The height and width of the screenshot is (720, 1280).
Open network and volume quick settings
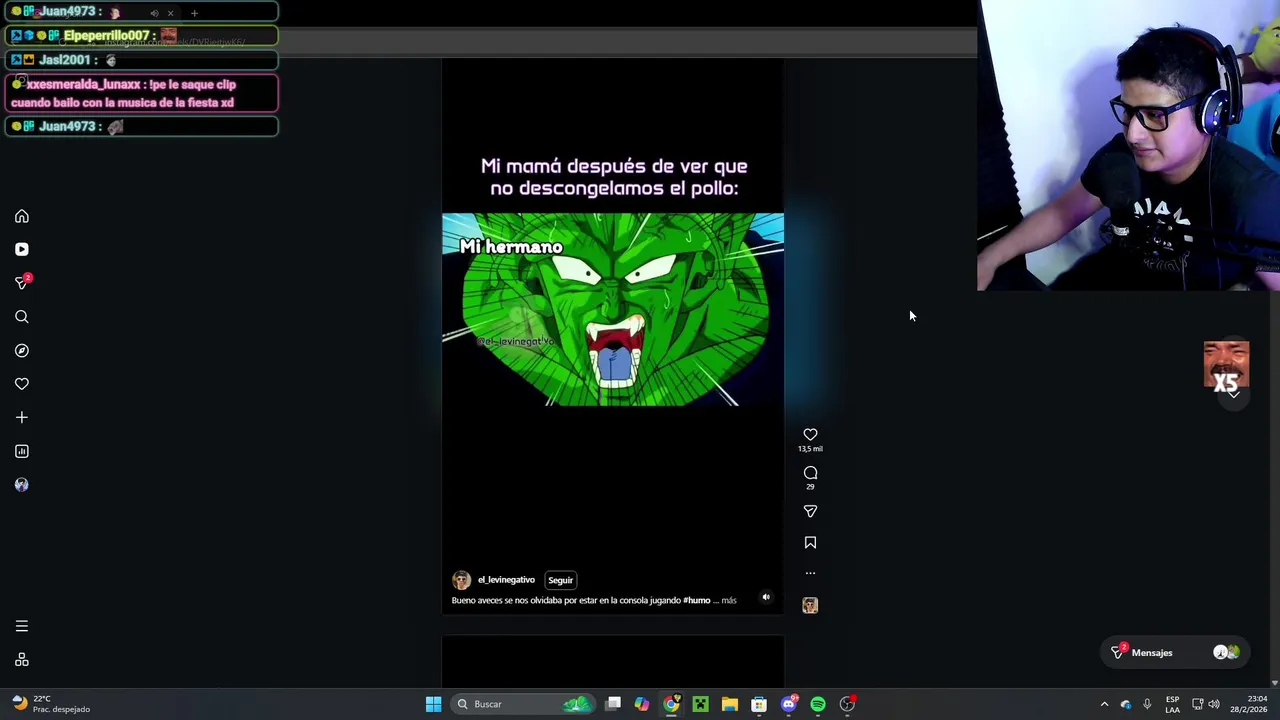pyautogui.click(x=1205, y=704)
